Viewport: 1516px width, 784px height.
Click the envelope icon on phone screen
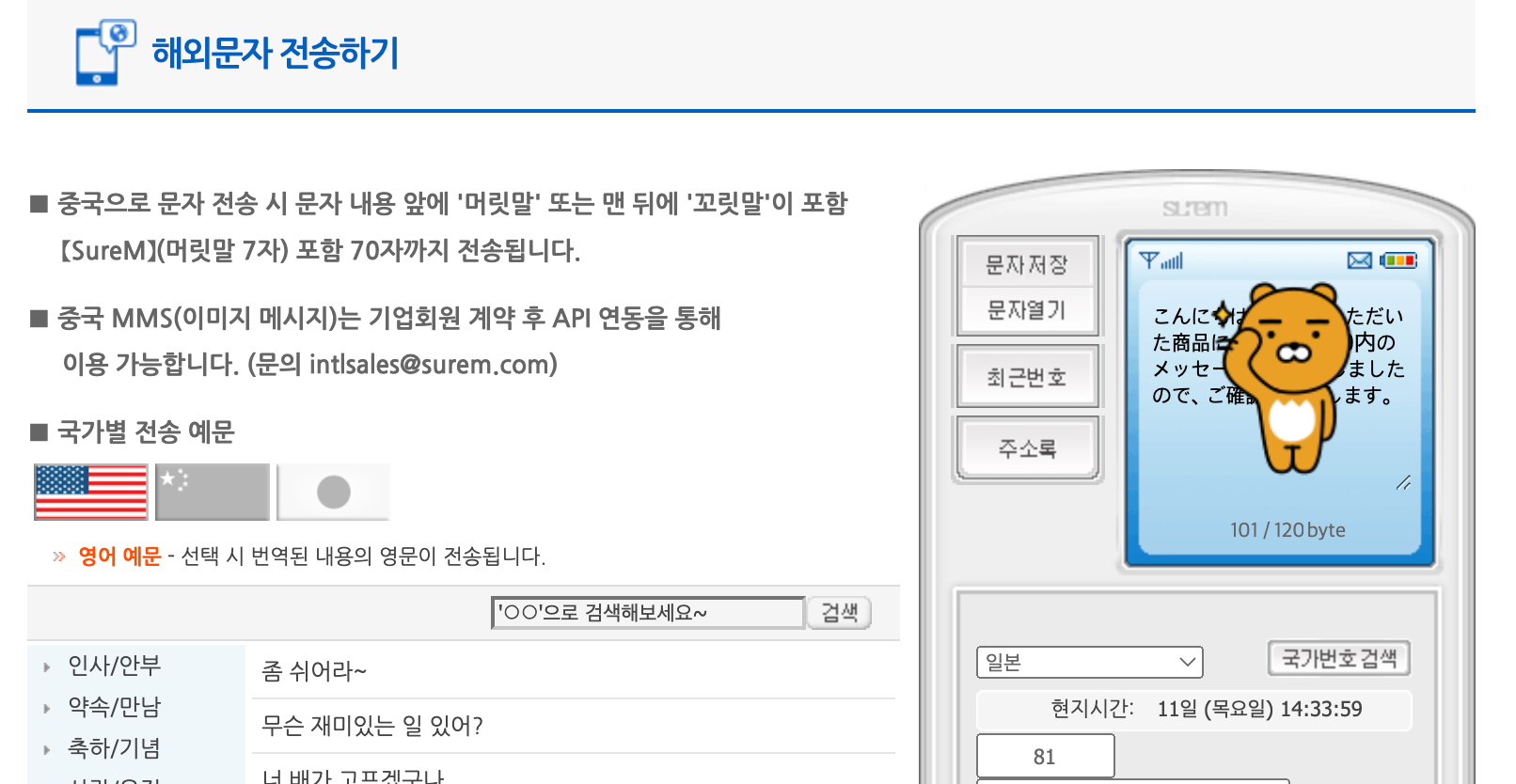pos(1359,260)
